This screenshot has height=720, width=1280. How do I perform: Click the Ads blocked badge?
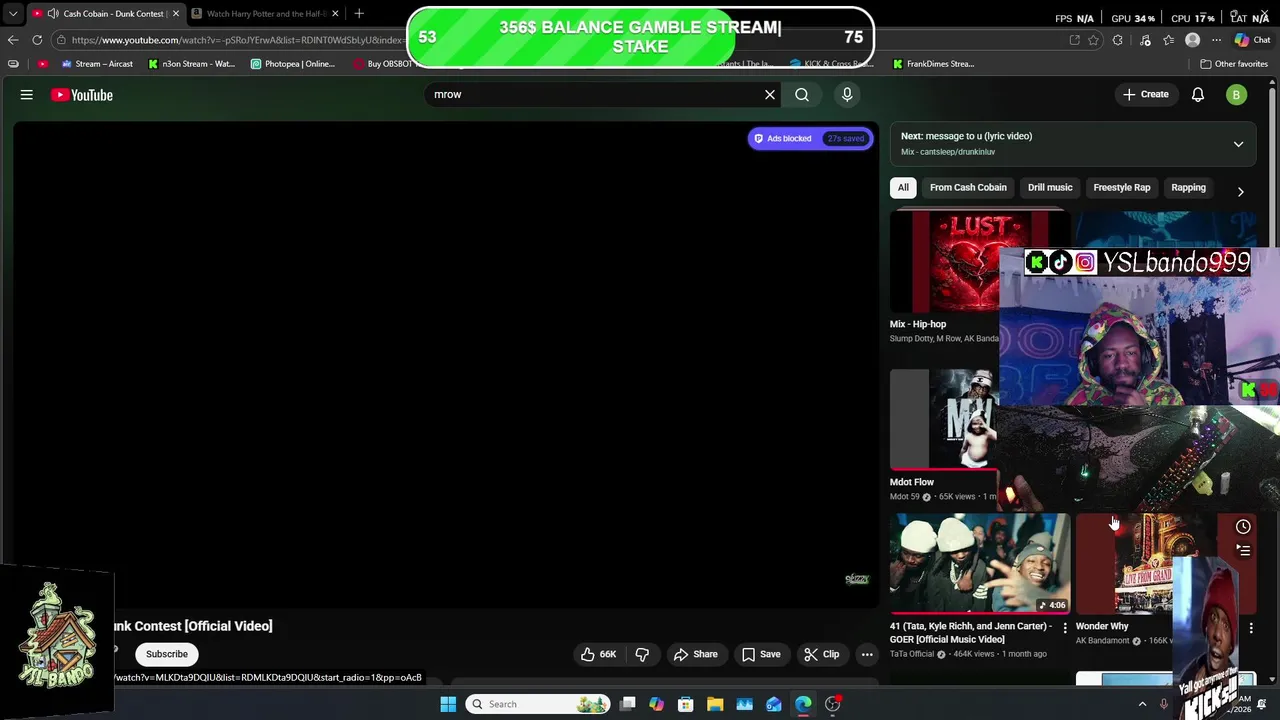pos(809,138)
